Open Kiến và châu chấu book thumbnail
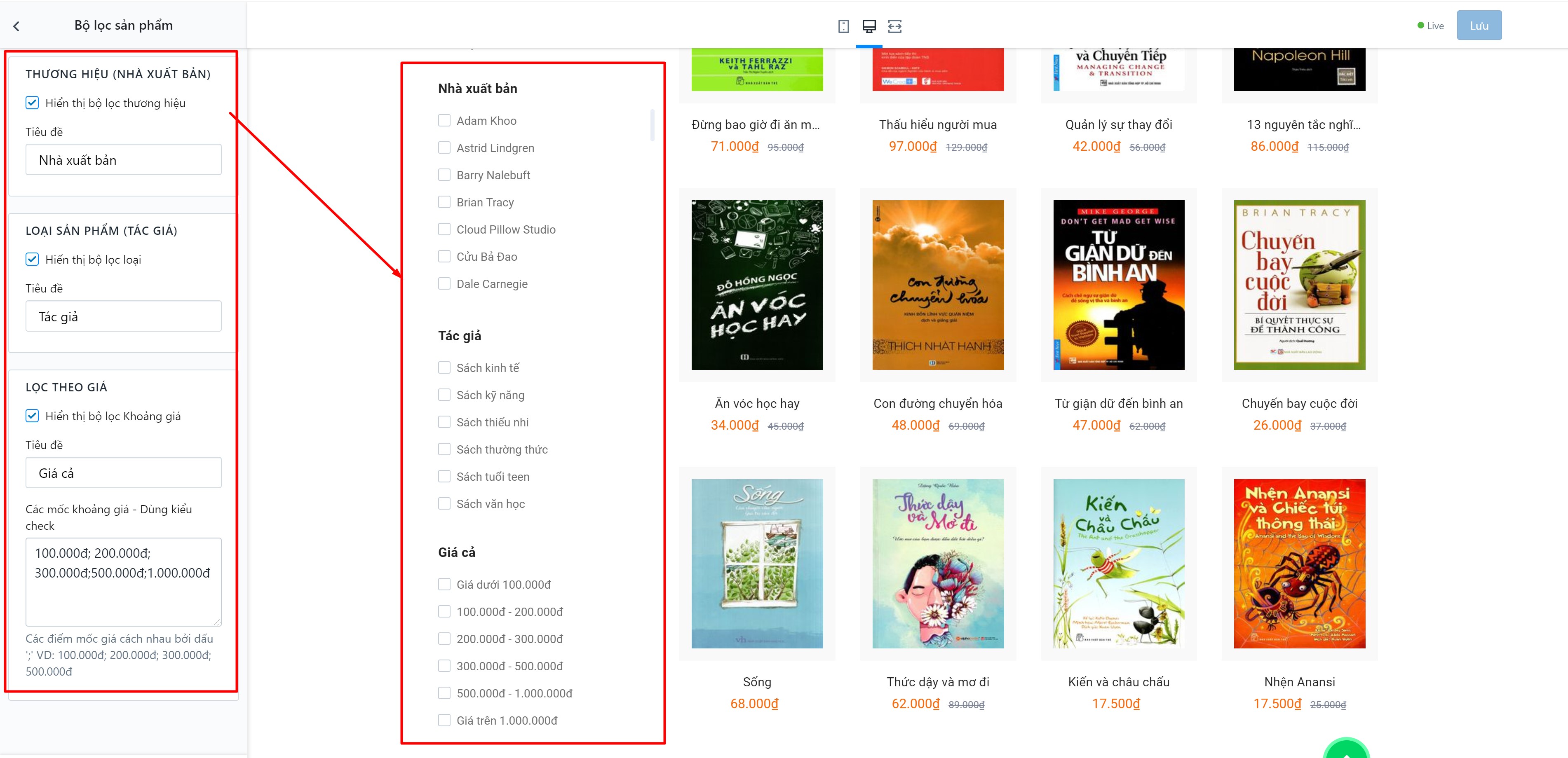1568x758 pixels. [x=1119, y=563]
